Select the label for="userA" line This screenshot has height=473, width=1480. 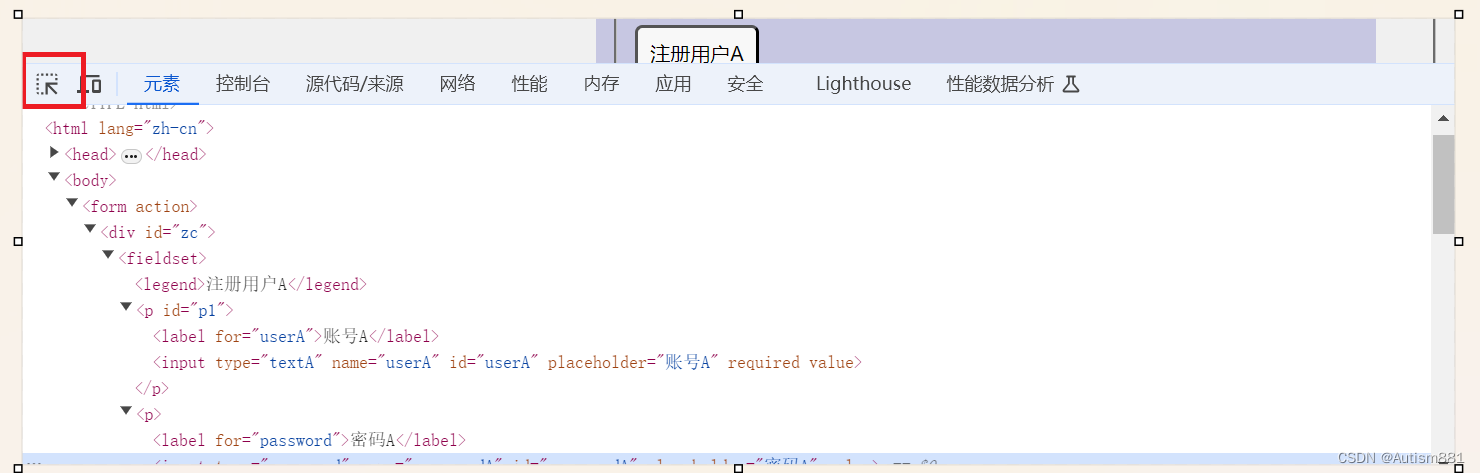[x=296, y=336]
